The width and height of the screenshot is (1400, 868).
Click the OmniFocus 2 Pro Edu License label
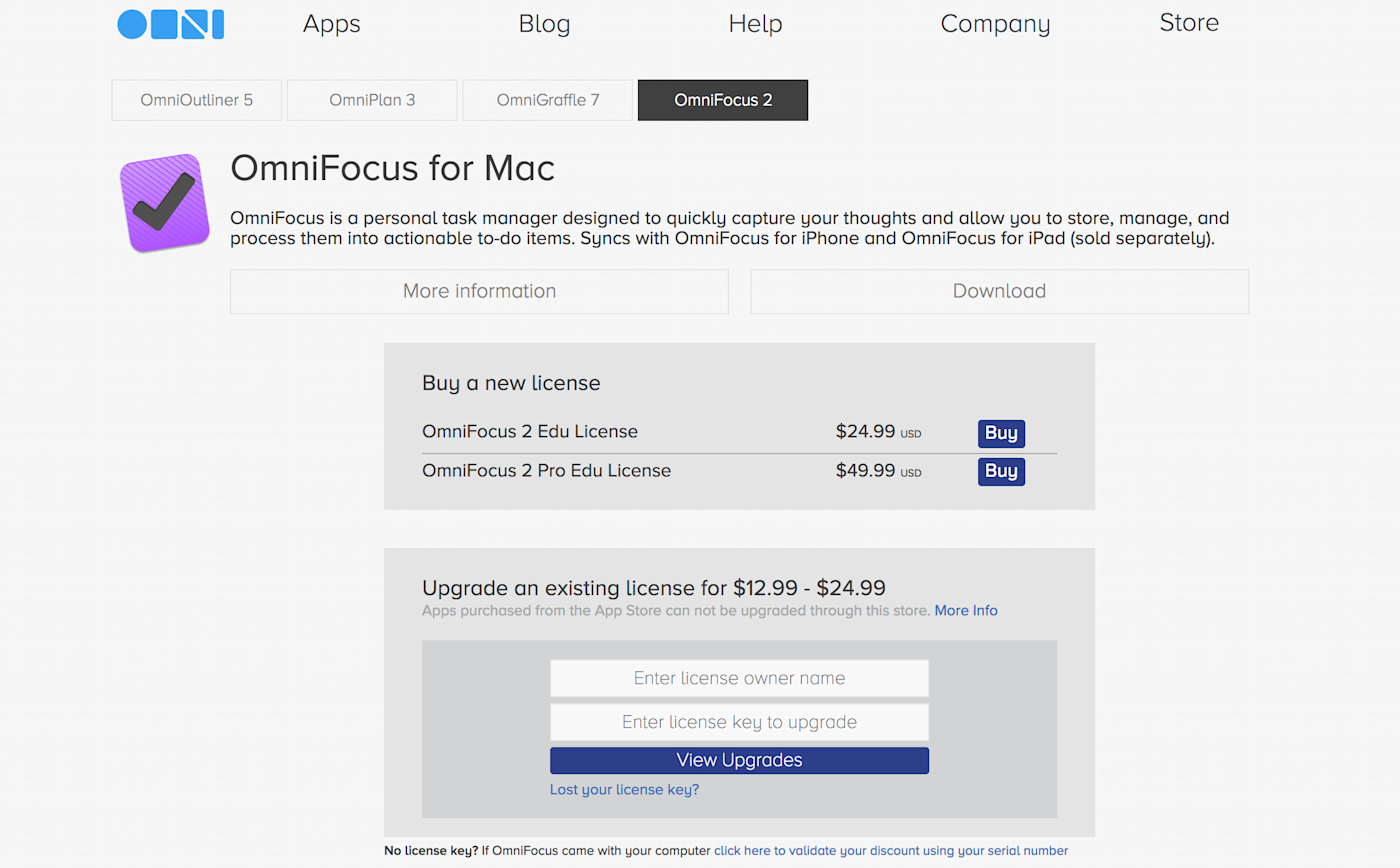546,470
